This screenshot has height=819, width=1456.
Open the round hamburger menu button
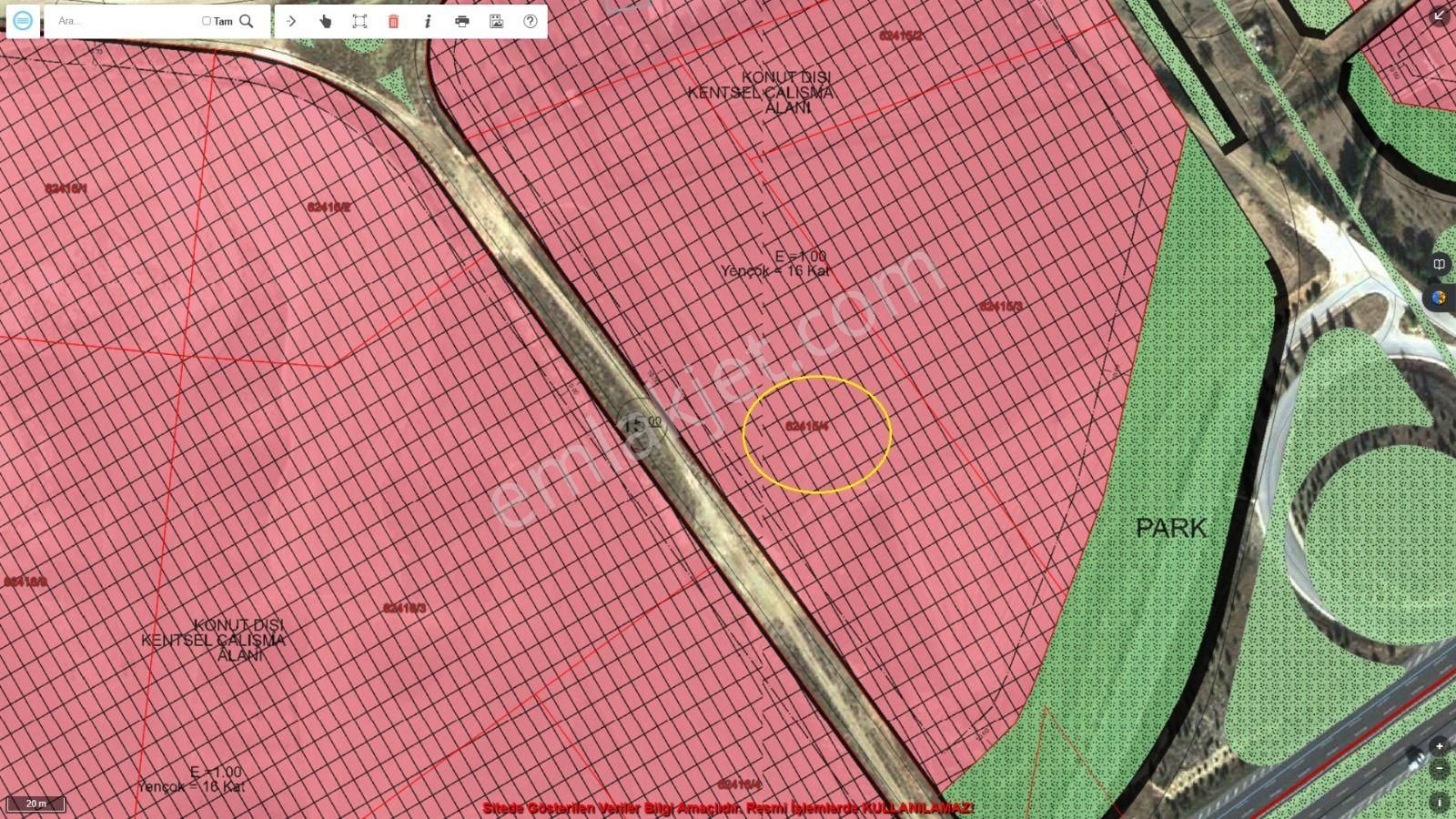23,21
